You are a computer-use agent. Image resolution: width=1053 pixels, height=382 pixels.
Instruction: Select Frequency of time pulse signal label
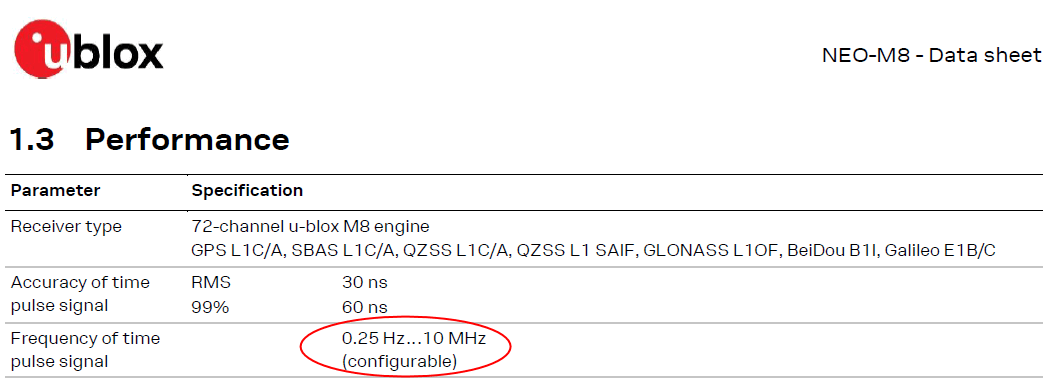click(x=85, y=350)
